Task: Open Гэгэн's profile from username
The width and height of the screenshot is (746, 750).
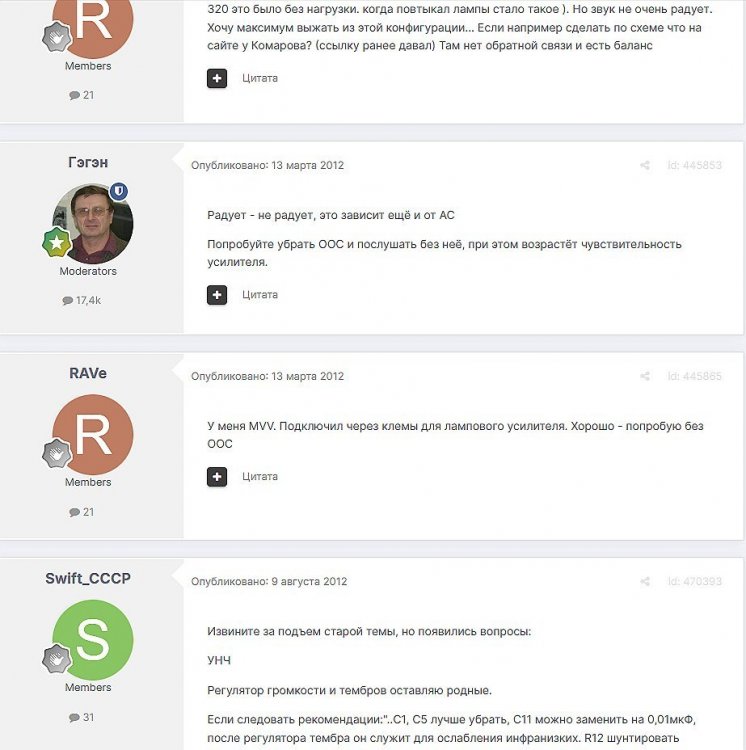Action: (x=88, y=163)
